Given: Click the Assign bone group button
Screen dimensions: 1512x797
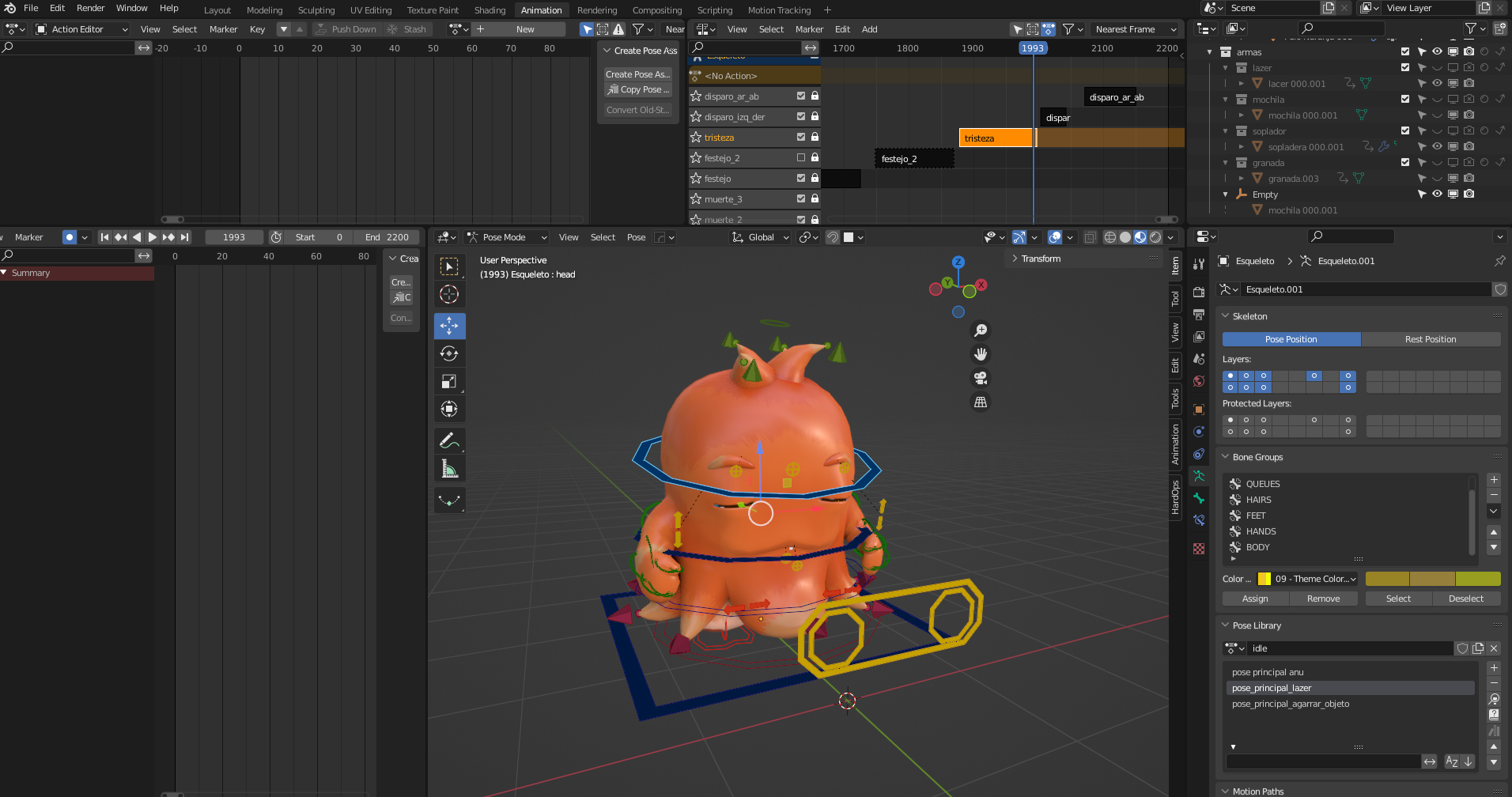Looking at the screenshot, I should click(x=1255, y=599).
